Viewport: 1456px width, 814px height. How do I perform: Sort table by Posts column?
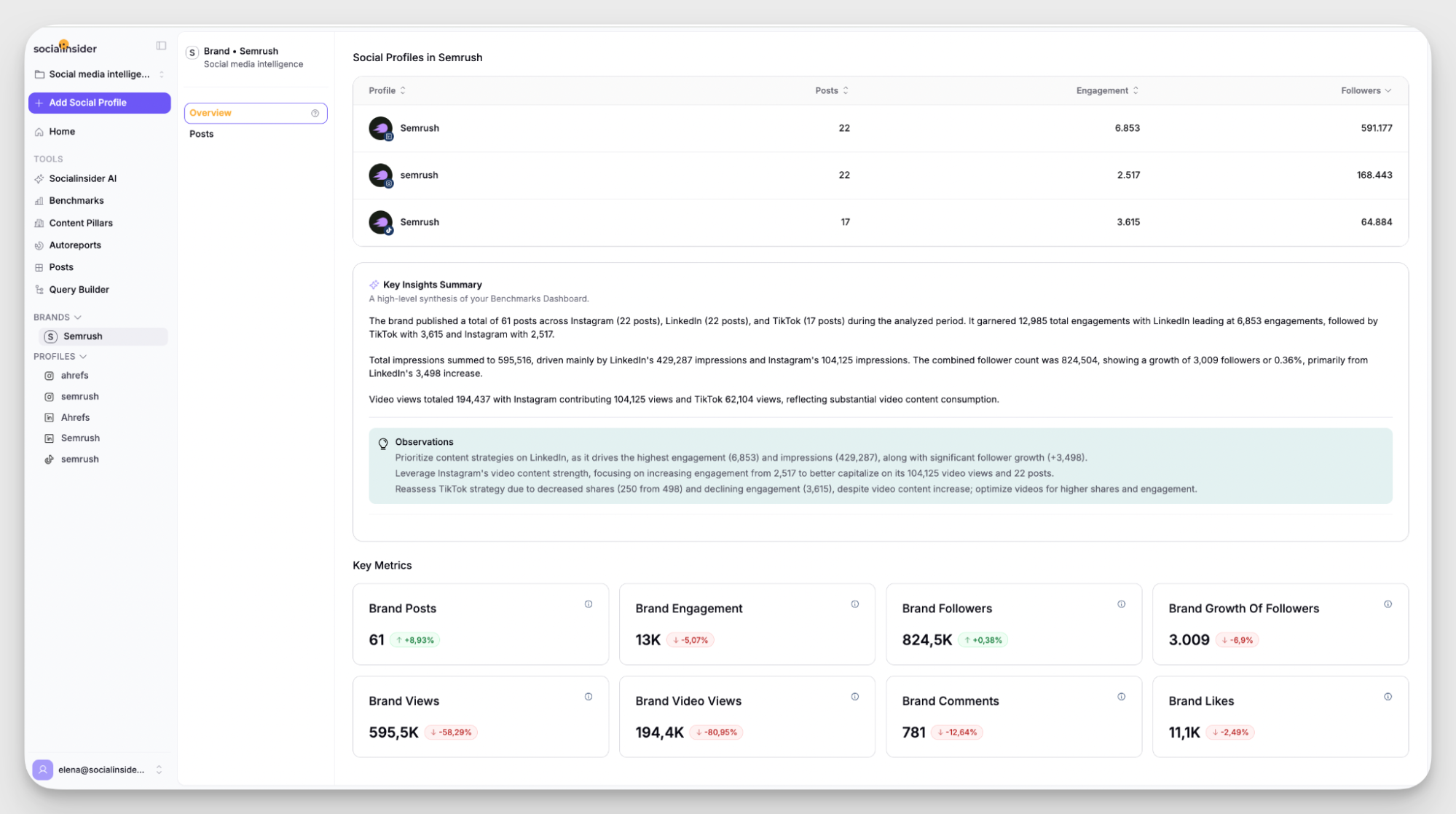(832, 91)
